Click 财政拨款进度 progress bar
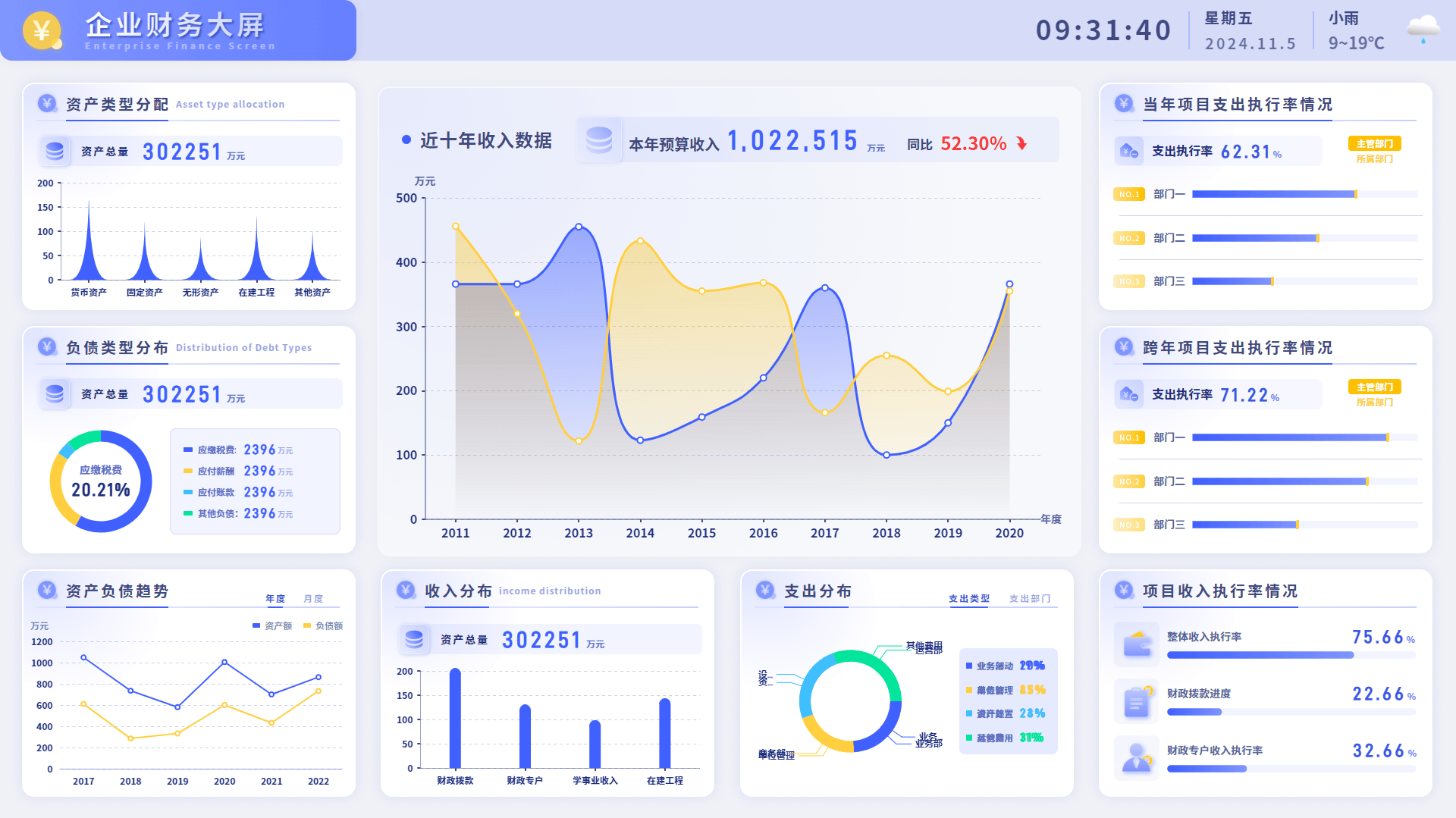Screen dimensions: 1456x818 1291,712
